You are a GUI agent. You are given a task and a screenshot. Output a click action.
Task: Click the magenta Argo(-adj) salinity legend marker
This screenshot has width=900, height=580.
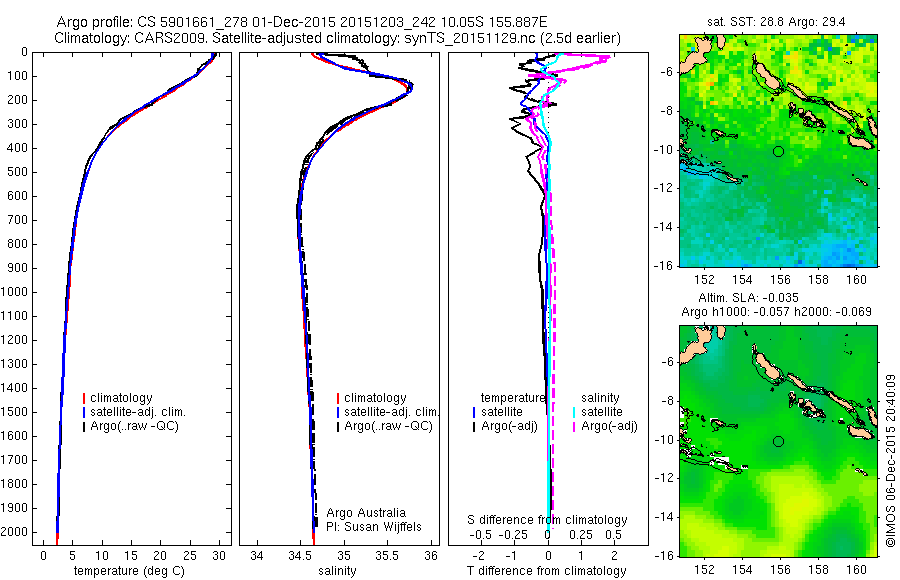point(574,426)
